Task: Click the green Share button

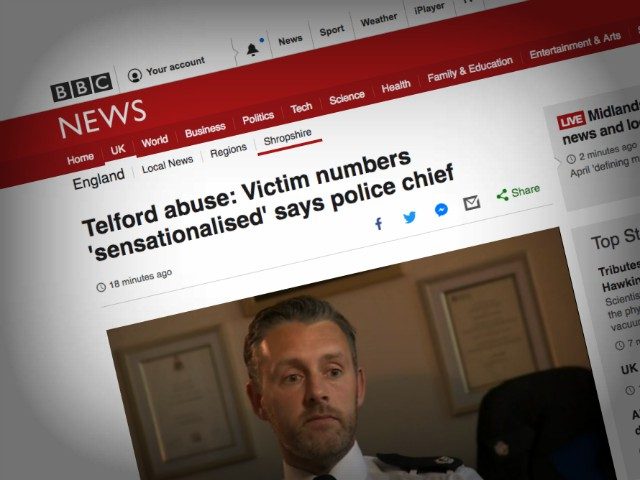Action: [518, 192]
